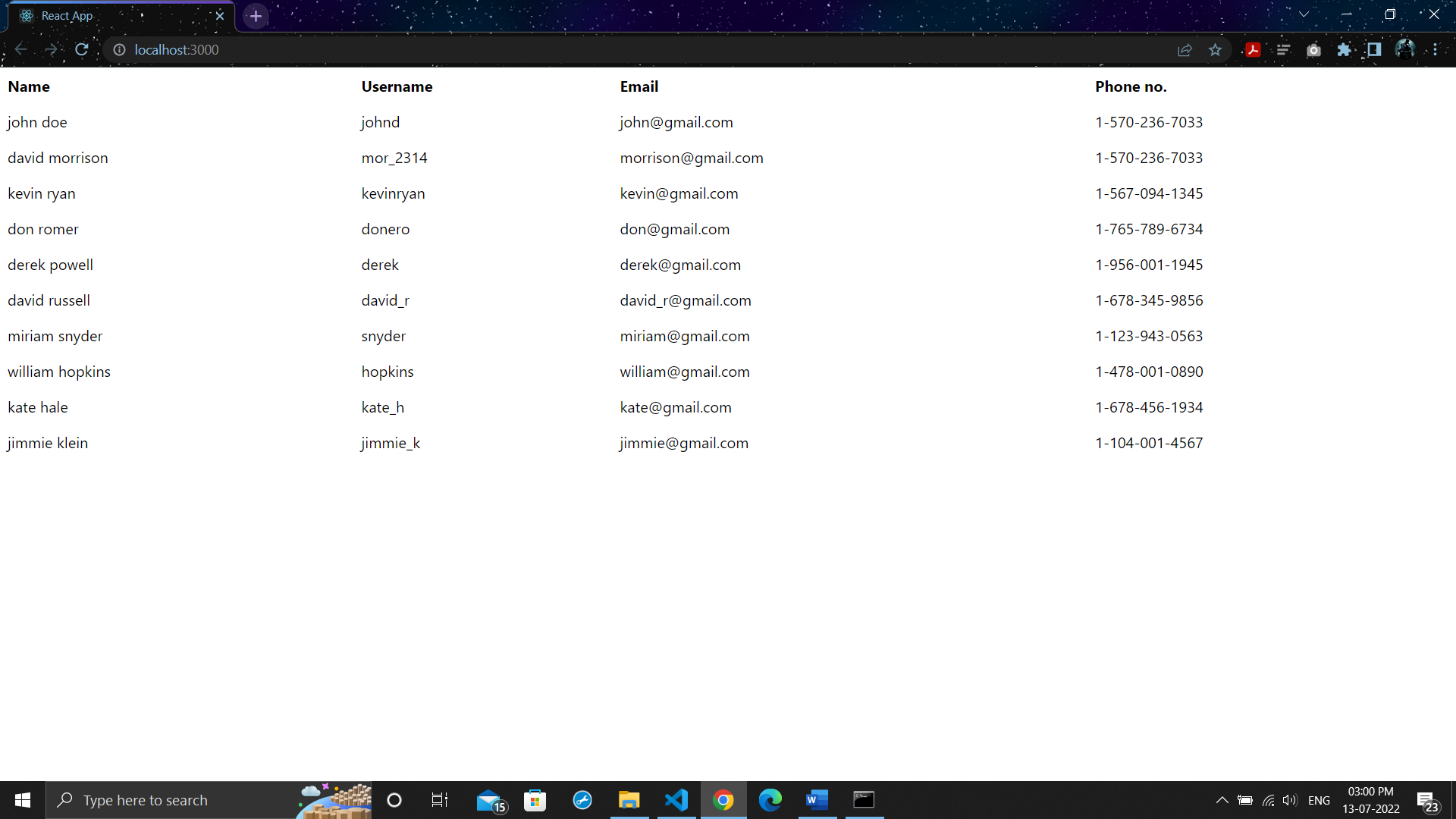
Task: Open Microsoft Word from taskbar
Action: pos(817,800)
